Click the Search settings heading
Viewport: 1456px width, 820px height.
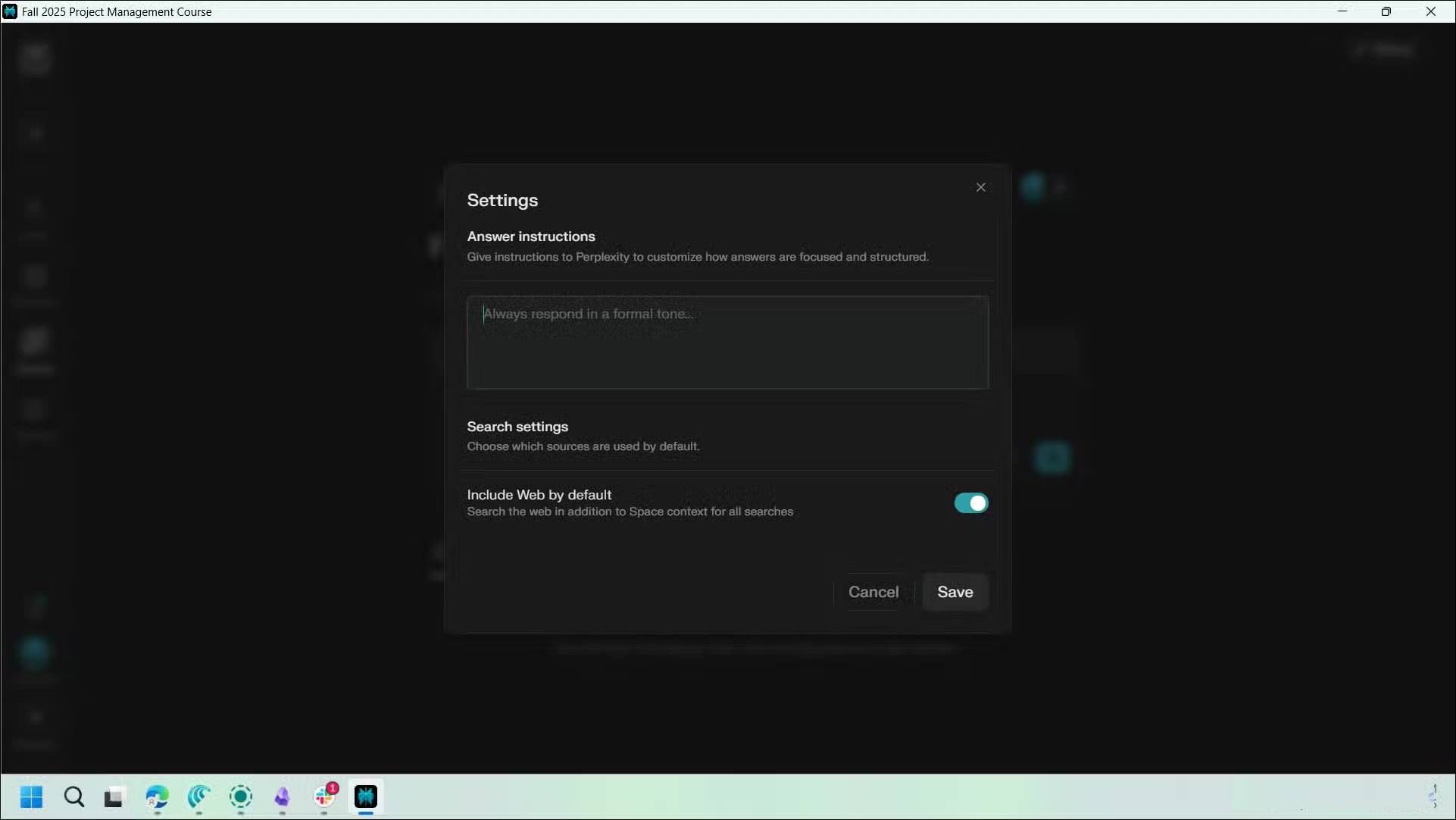(x=517, y=427)
